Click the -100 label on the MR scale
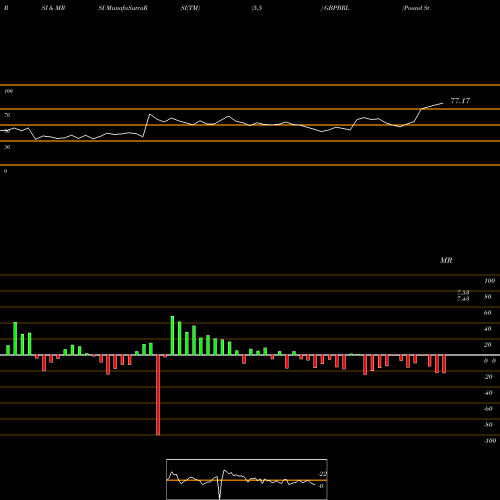The image size is (500, 500). click(490, 441)
